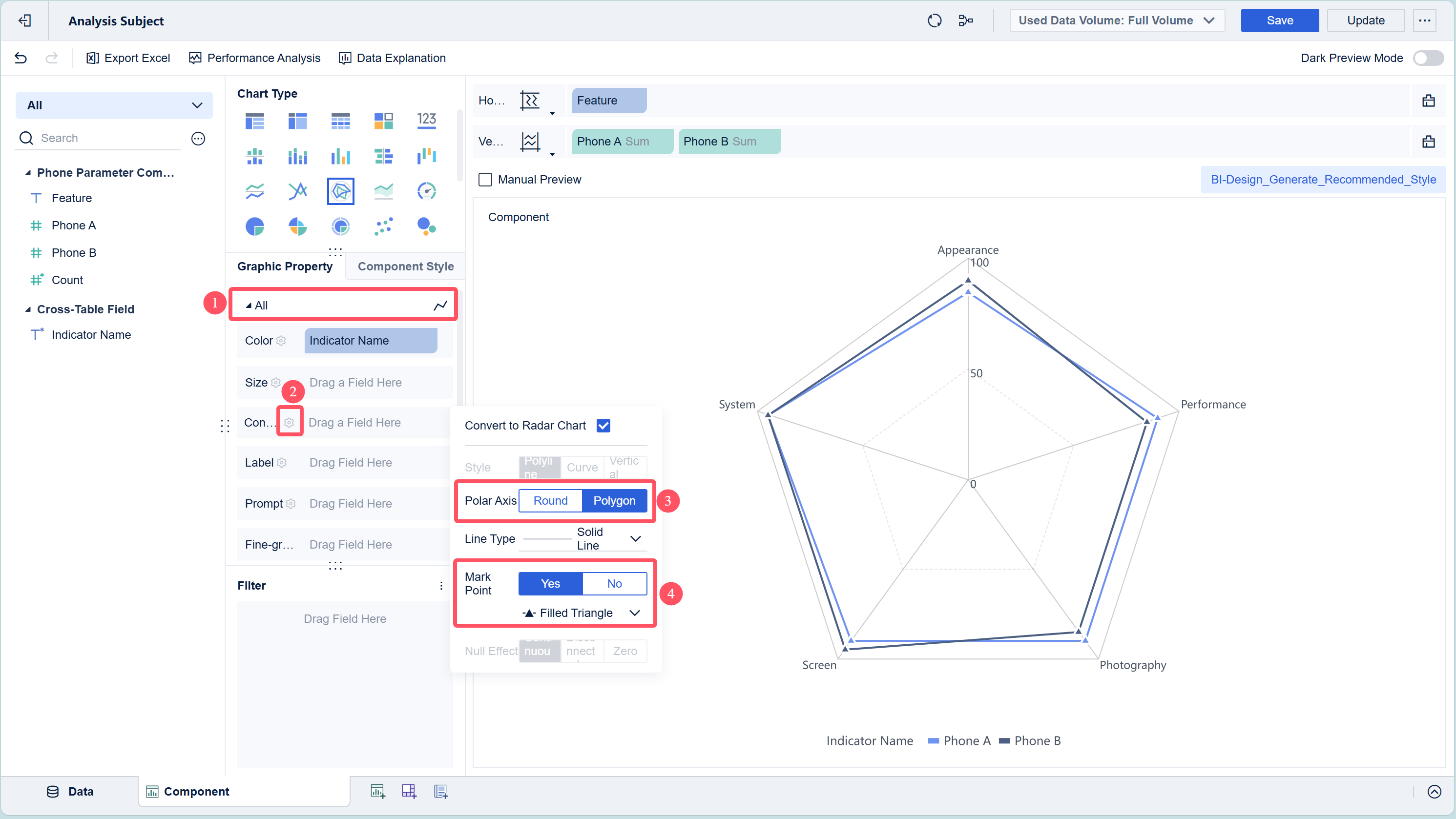Click Export Excel in toolbar

tap(128, 58)
